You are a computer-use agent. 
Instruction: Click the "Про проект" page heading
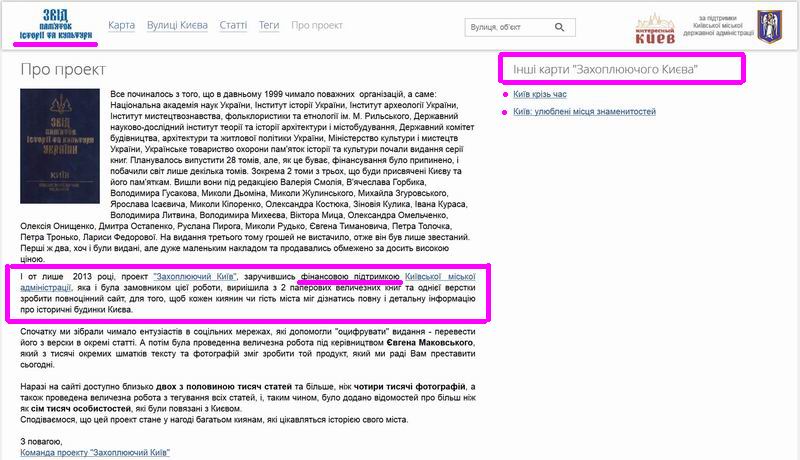click(x=63, y=70)
